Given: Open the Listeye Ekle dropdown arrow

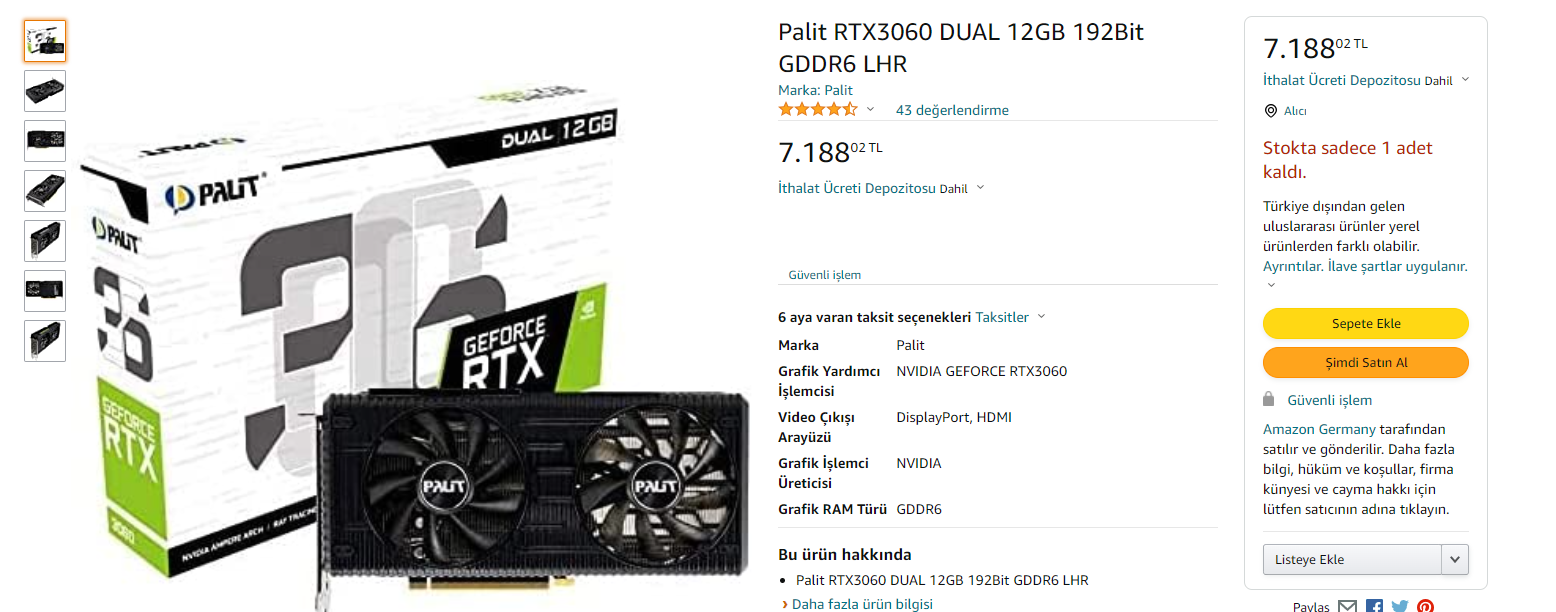Looking at the screenshot, I should pyautogui.click(x=1455, y=560).
